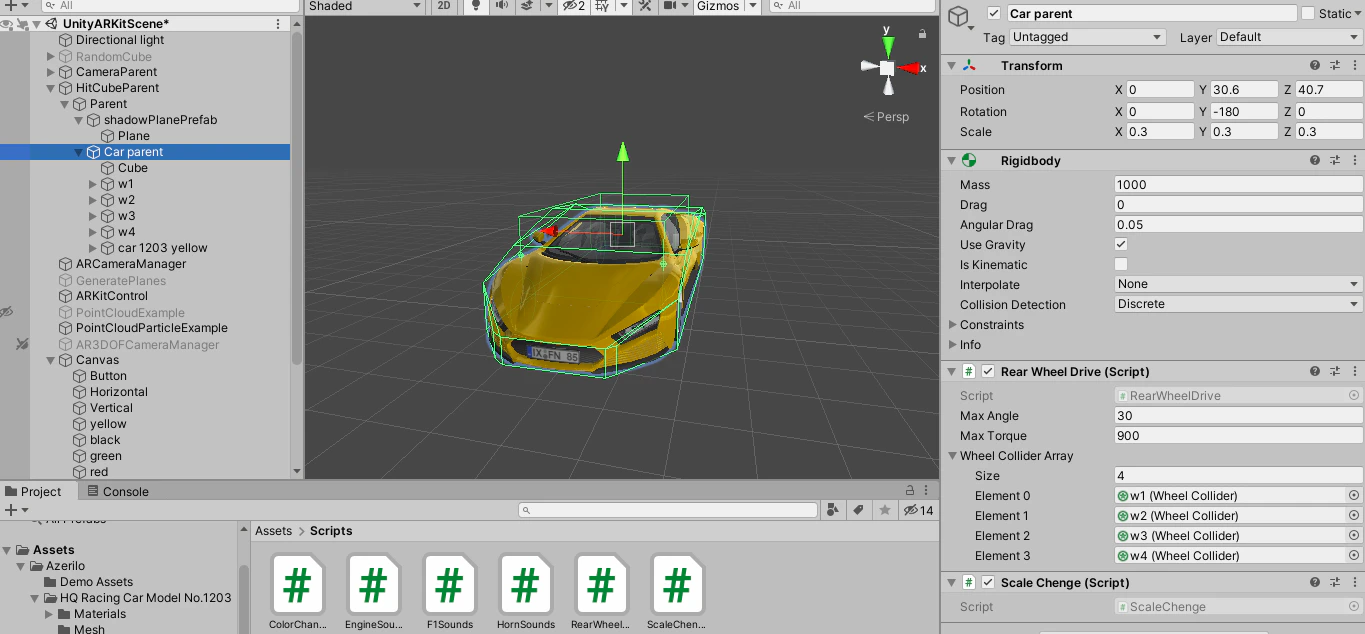Click the Transform help question-mark icon
This screenshot has height=634, width=1365.
pos(1315,66)
